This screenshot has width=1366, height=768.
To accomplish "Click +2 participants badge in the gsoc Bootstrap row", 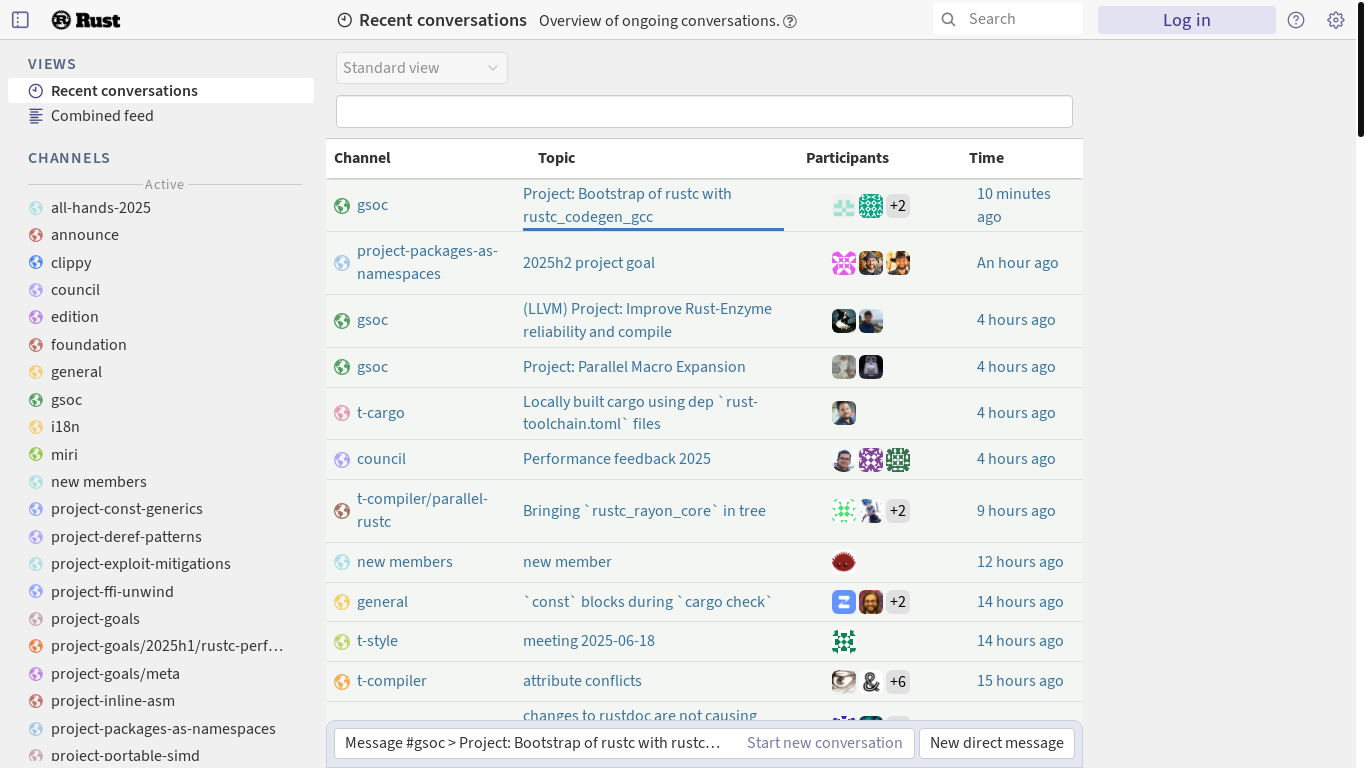I will pos(898,206).
